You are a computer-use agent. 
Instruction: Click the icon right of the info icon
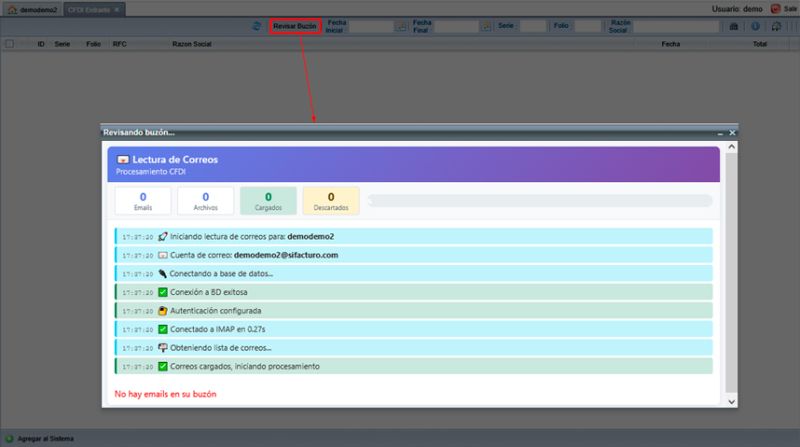pyautogui.click(x=776, y=26)
